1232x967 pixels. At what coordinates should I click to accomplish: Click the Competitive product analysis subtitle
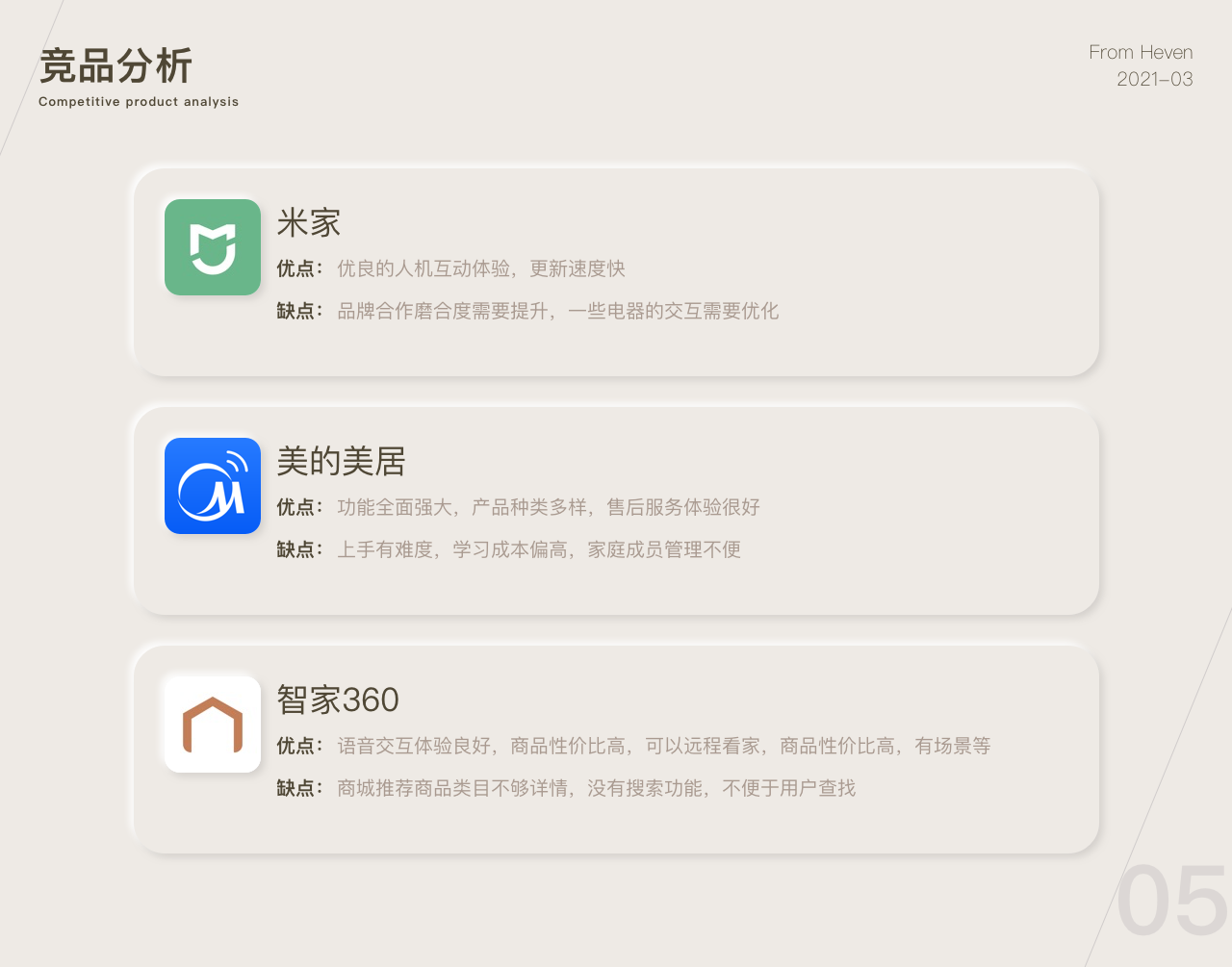click(139, 102)
